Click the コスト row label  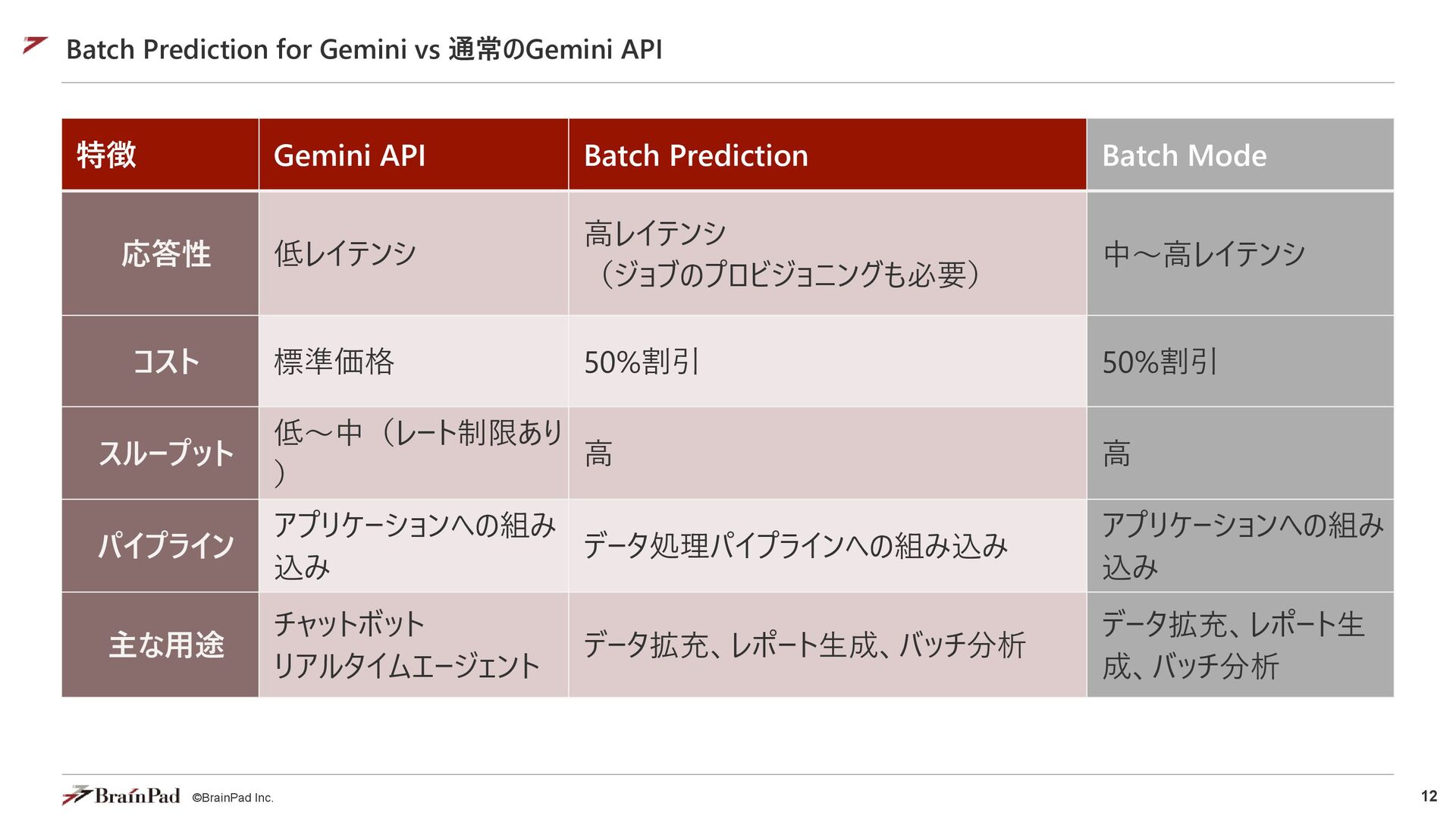click(160, 361)
